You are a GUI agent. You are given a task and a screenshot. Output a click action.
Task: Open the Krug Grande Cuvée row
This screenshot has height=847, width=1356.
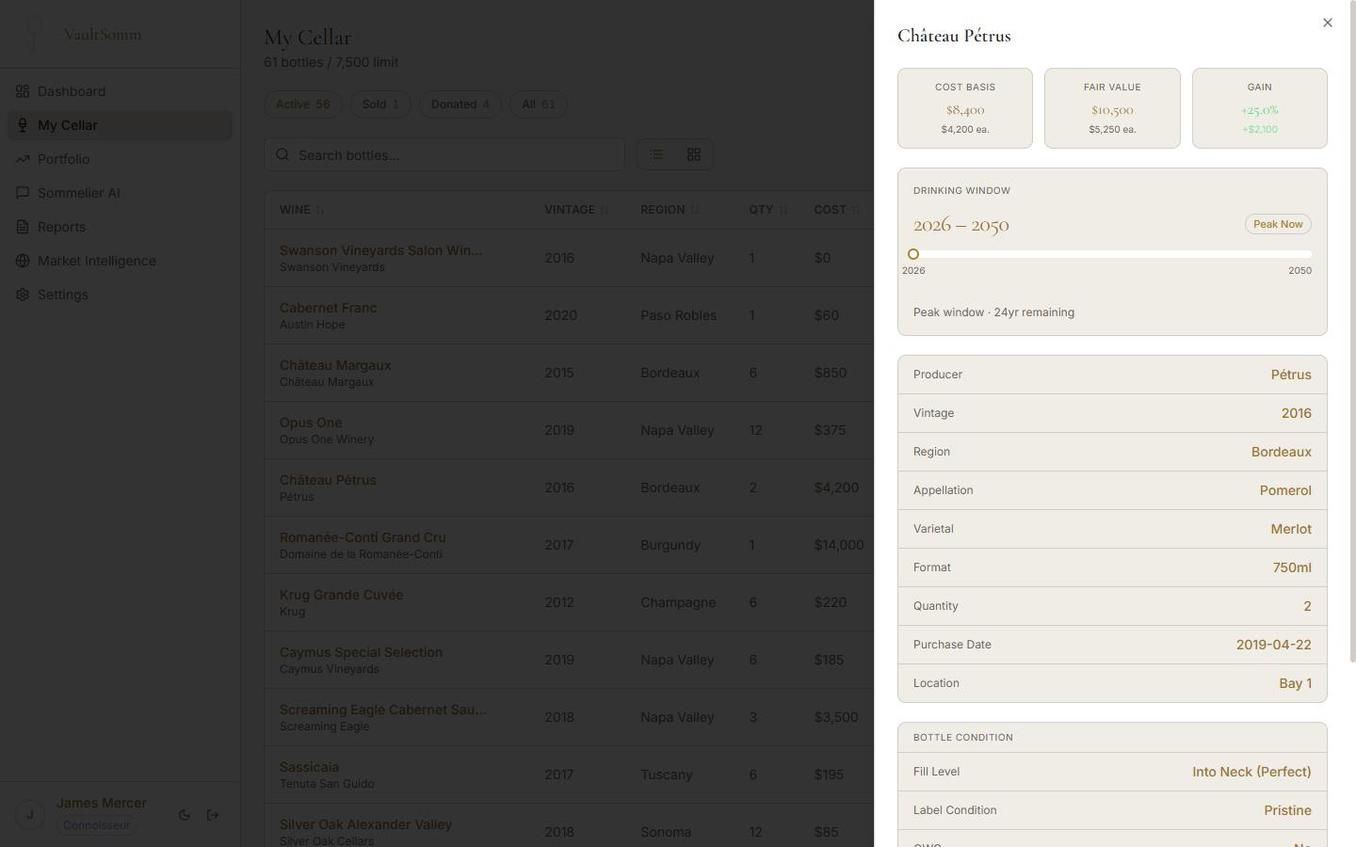point(569,603)
